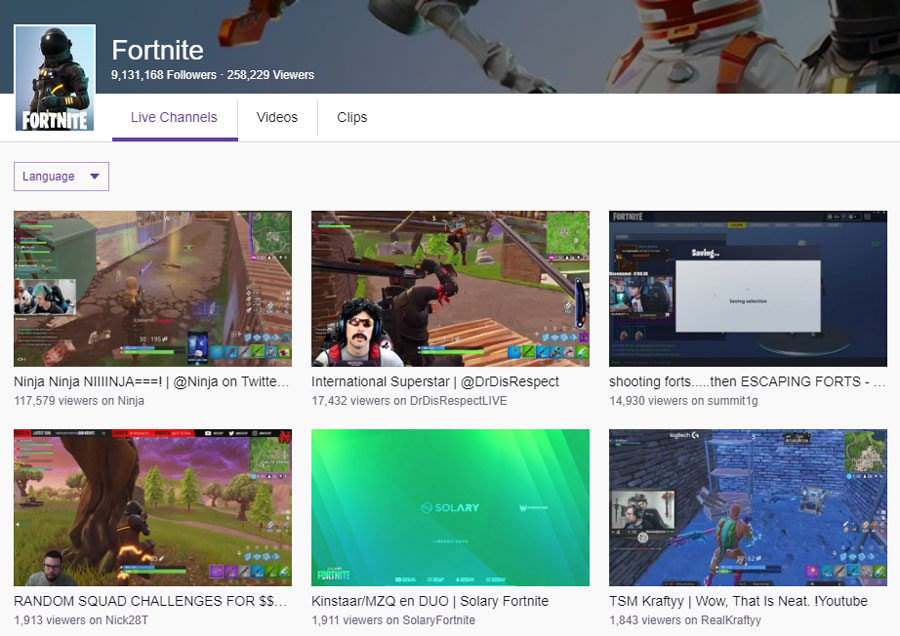Screen dimensions: 900x636
Task: Switch to the Videos tab
Action: click(x=277, y=117)
